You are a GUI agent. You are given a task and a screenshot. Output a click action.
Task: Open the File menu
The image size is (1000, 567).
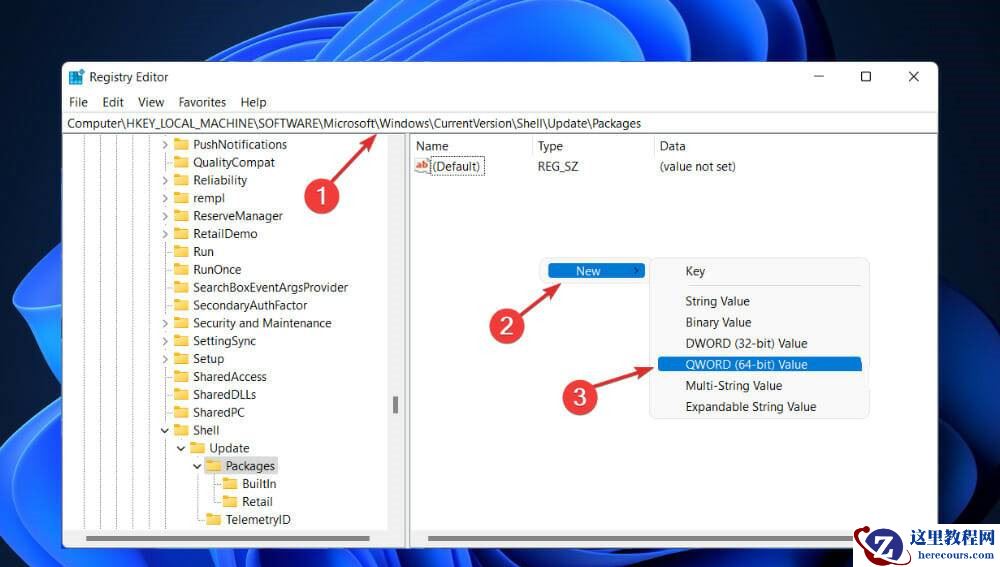pos(78,102)
